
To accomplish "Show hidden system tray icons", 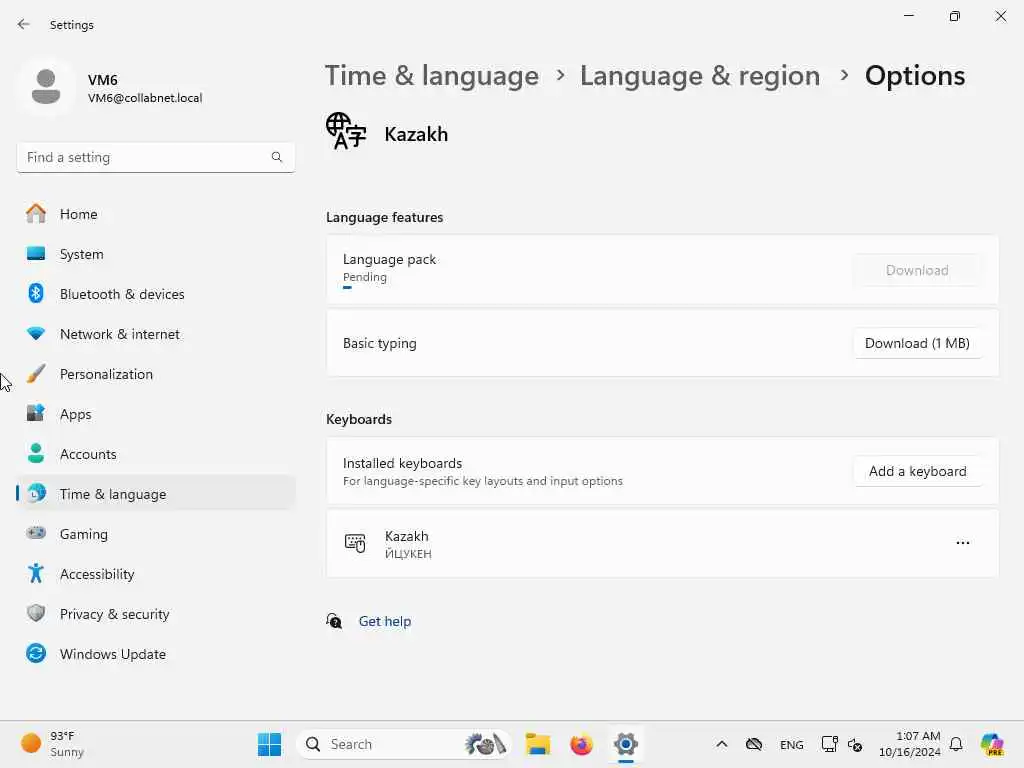I will tap(721, 744).
